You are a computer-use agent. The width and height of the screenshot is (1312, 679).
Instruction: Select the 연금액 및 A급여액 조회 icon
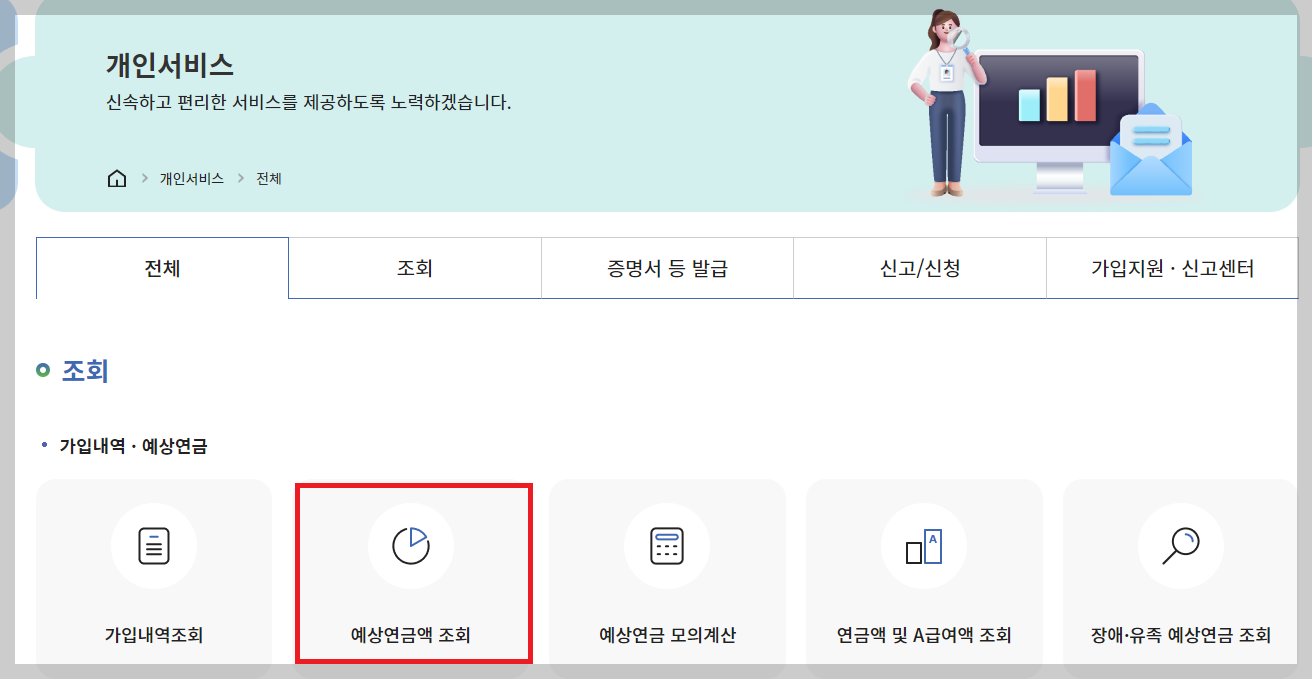tap(923, 545)
